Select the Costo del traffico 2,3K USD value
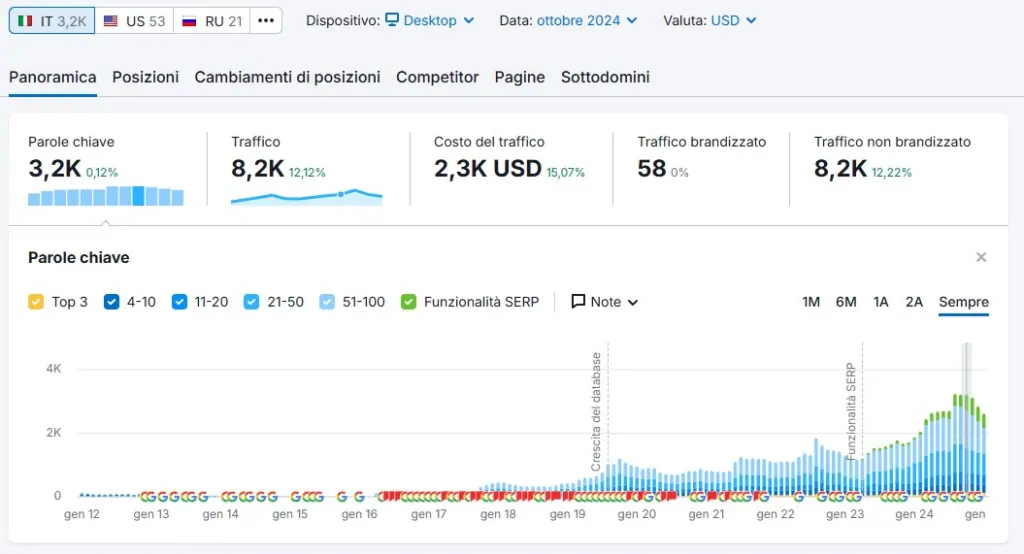The height and width of the screenshot is (554, 1024). [488, 169]
